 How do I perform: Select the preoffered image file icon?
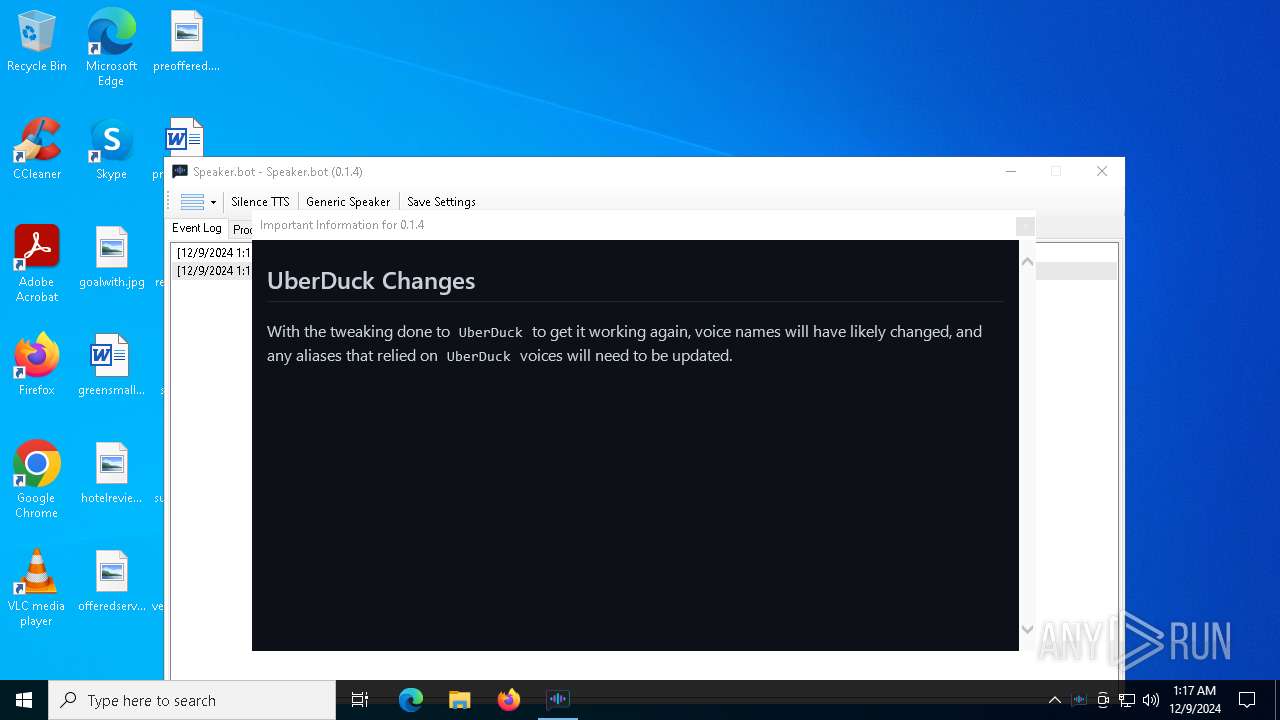(186, 42)
